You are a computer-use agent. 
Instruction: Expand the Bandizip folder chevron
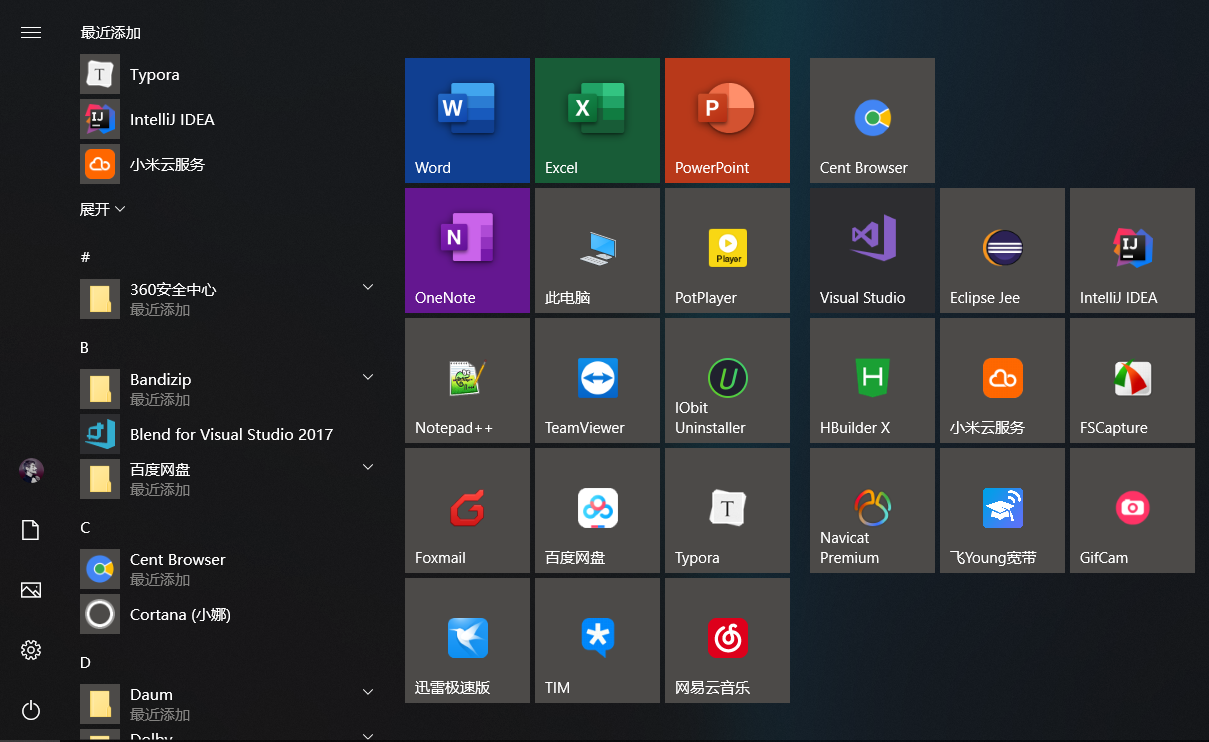point(367,378)
